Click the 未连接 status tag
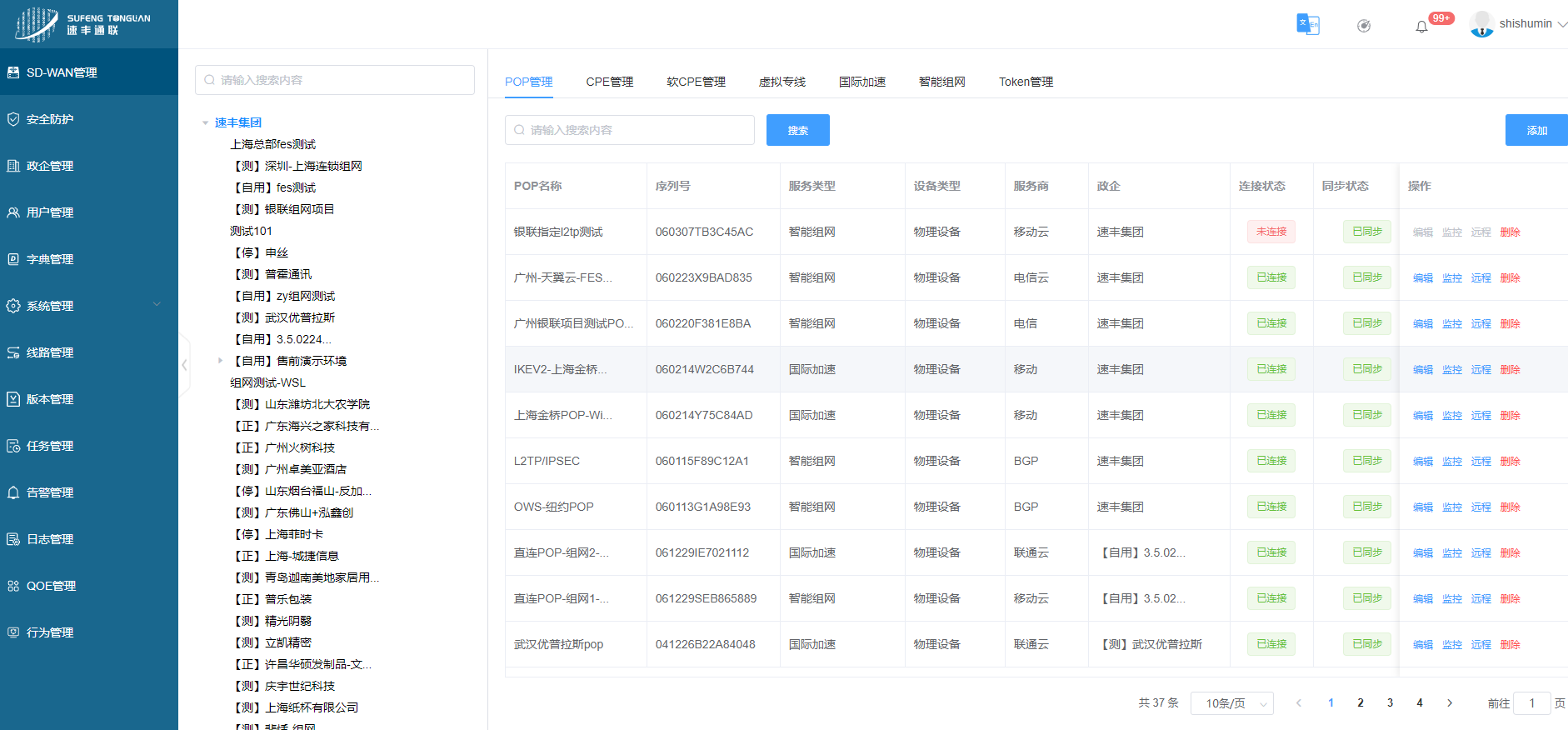The width and height of the screenshot is (1568, 730). (x=1271, y=232)
